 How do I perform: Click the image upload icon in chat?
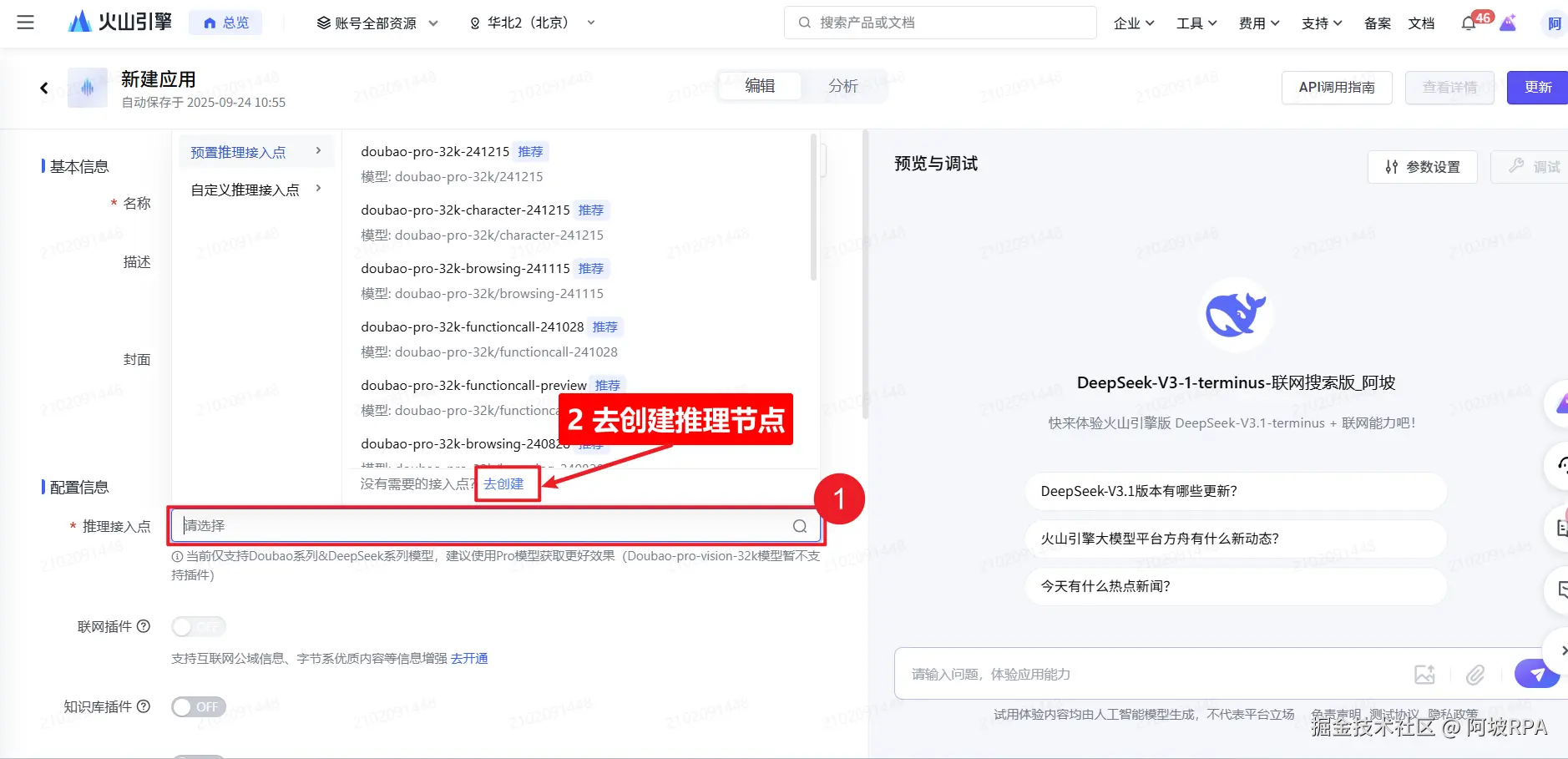[1424, 674]
